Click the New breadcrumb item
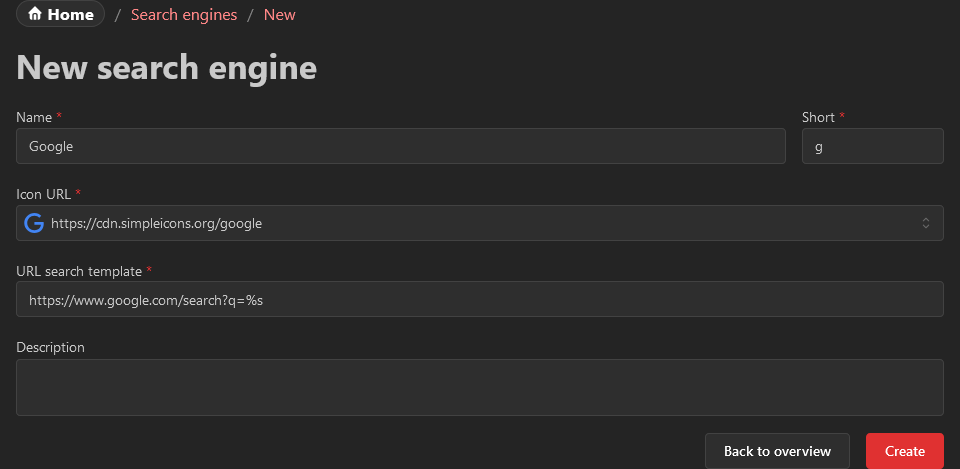Image resolution: width=960 pixels, height=469 pixels. [279, 15]
